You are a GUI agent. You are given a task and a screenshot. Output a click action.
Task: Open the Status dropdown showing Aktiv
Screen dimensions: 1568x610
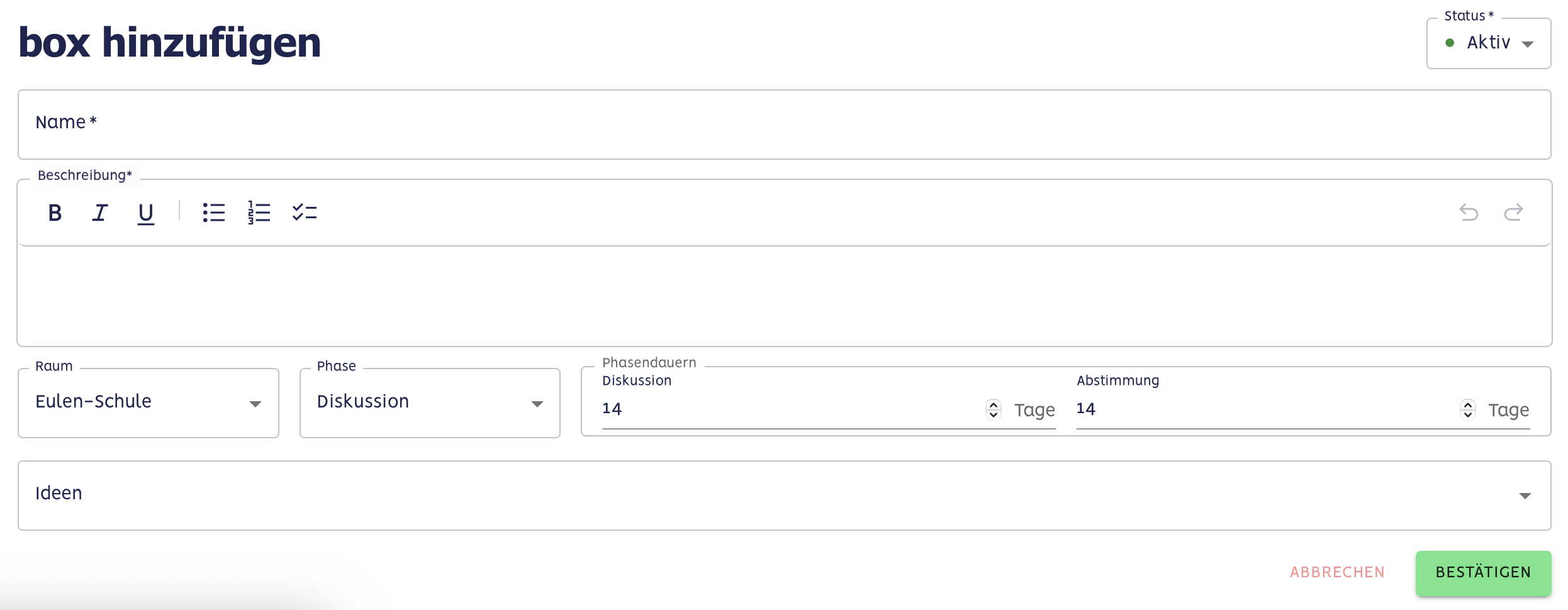(1488, 43)
